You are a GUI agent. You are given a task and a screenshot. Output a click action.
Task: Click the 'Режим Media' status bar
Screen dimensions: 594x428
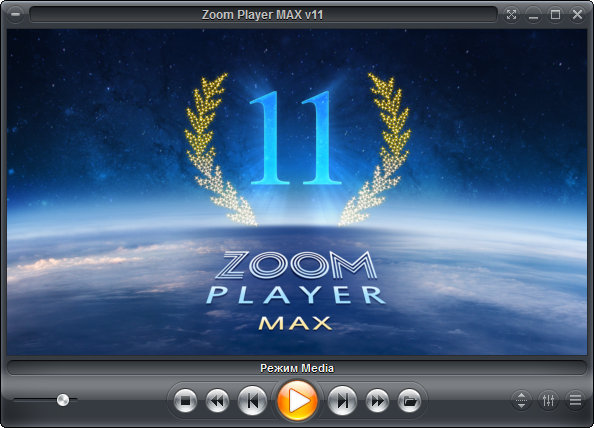297,368
